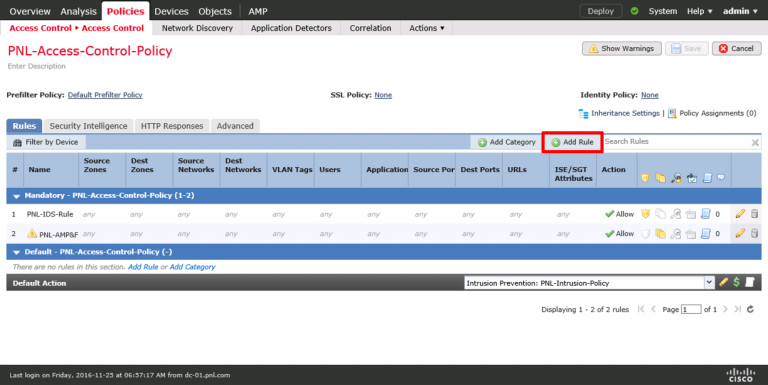The width and height of the screenshot is (768, 385).
Task: Toggle intrusion policy shield on PNL-IDS-Rule
Action: (x=646, y=214)
